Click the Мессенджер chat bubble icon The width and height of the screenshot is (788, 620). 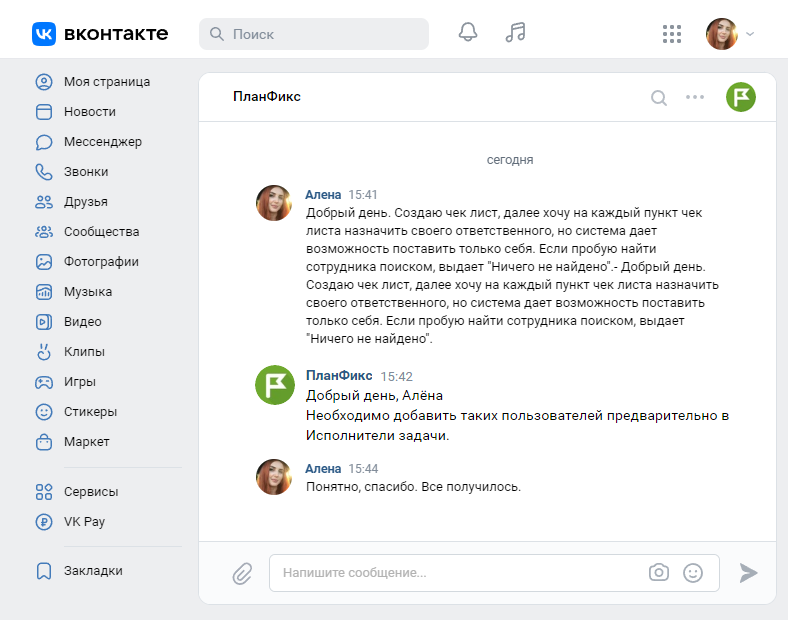click(44, 142)
